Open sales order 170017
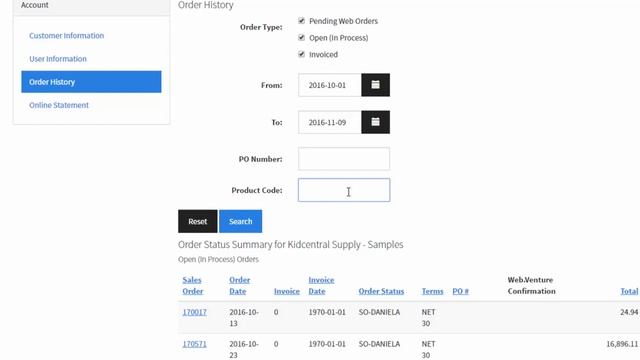 tap(194, 312)
